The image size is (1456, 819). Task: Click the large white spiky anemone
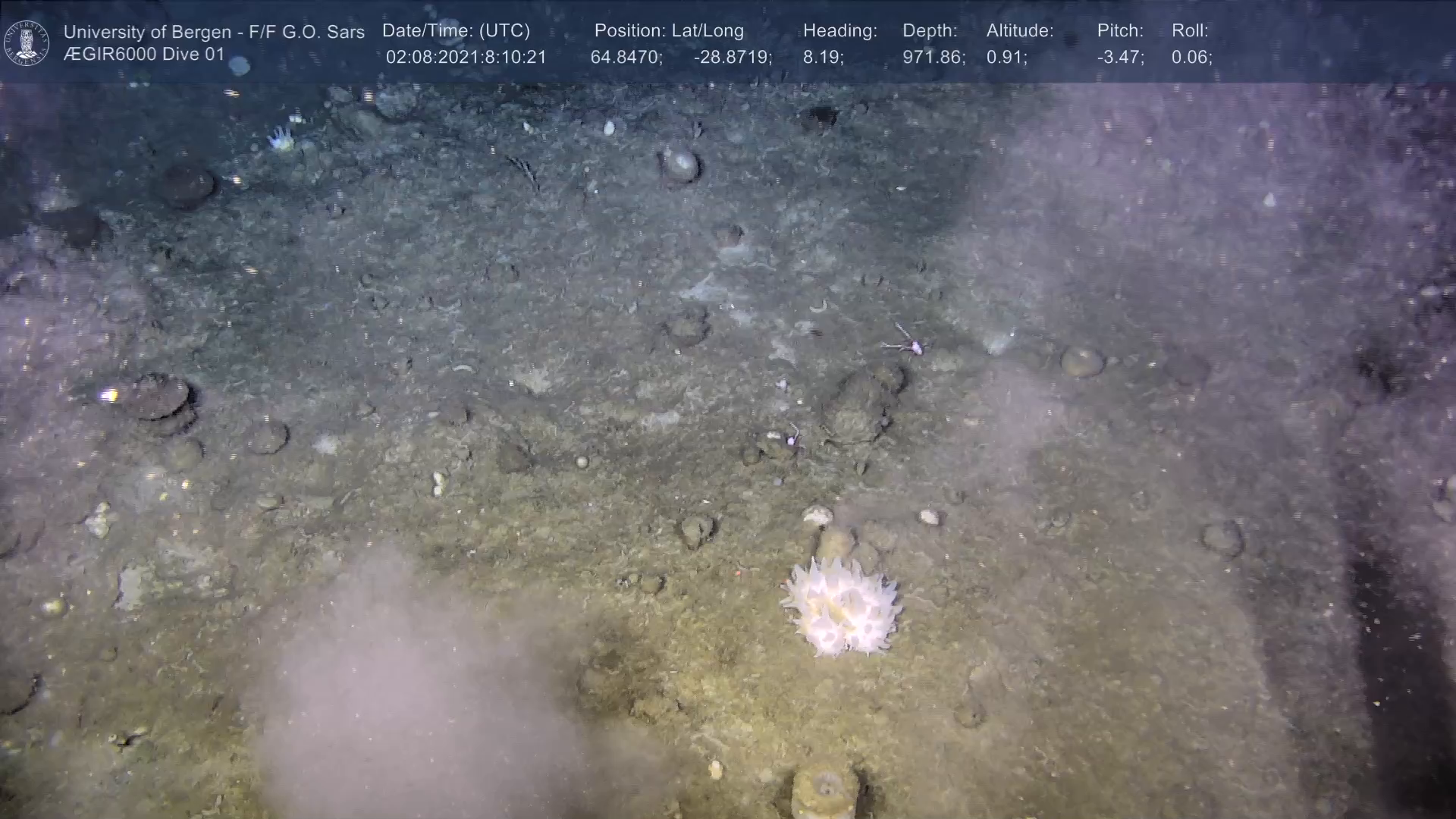pos(841,608)
